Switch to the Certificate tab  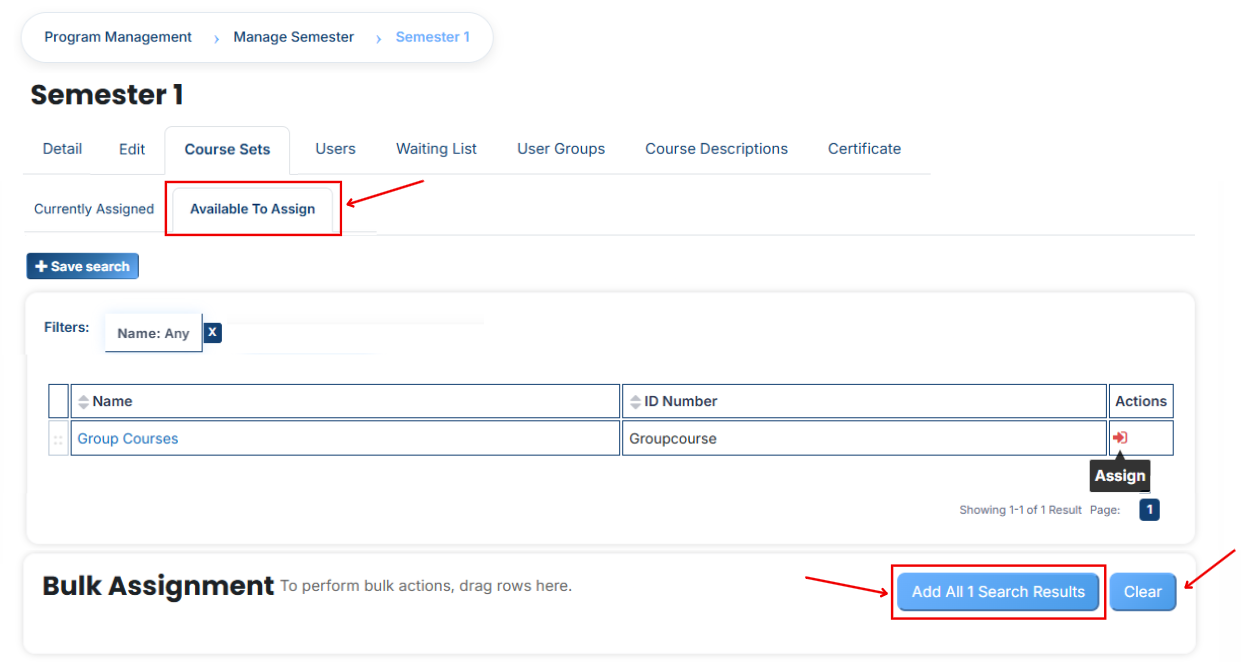click(x=864, y=149)
